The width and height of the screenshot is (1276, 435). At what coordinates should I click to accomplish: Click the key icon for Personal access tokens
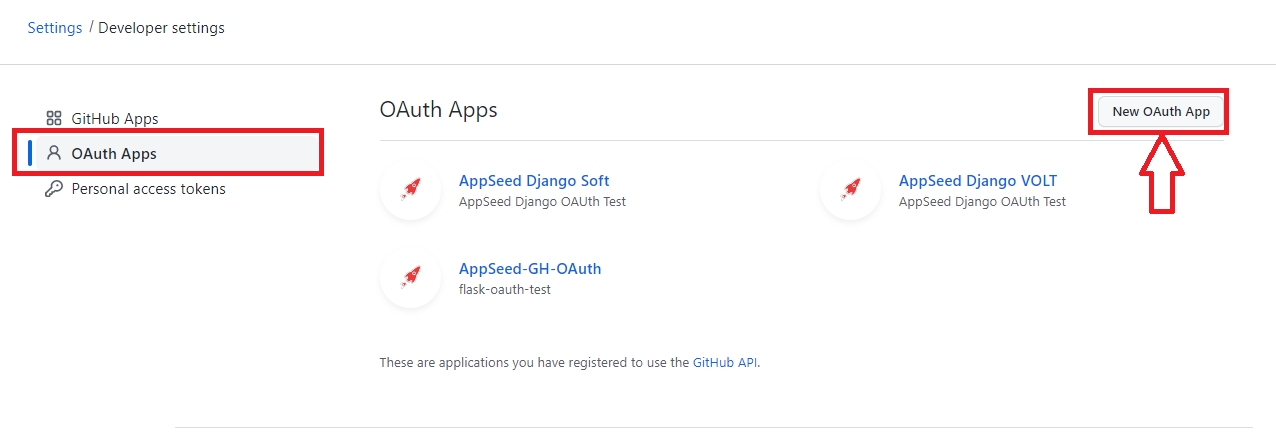pyautogui.click(x=54, y=189)
